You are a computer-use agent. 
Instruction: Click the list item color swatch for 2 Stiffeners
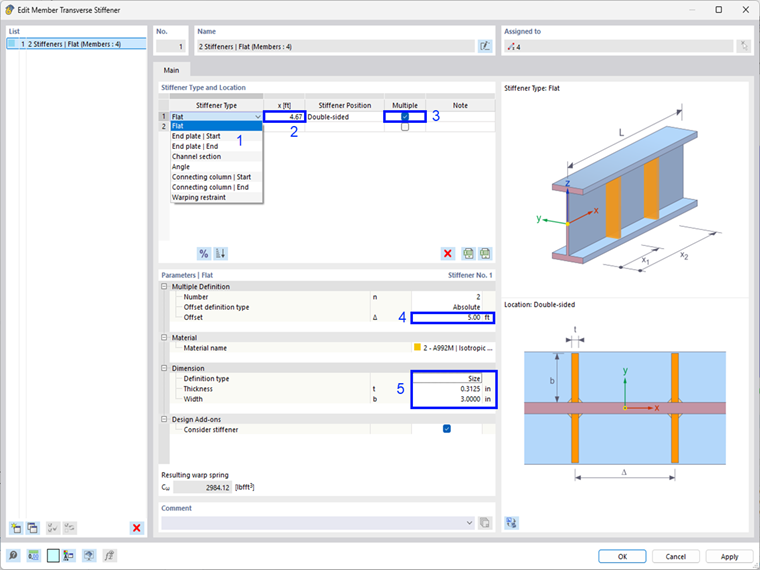[12, 44]
